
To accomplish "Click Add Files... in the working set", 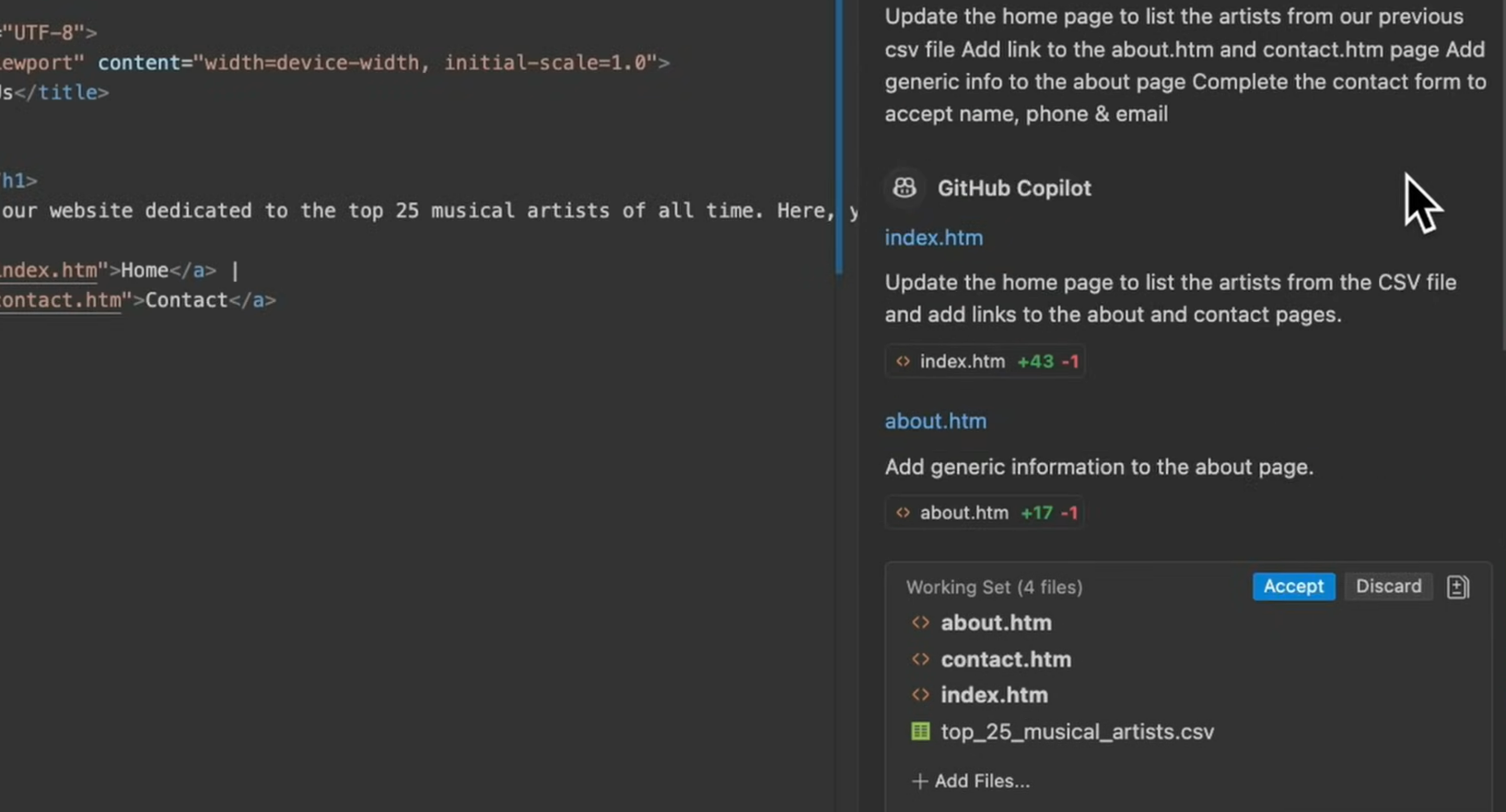I will tap(971, 781).
